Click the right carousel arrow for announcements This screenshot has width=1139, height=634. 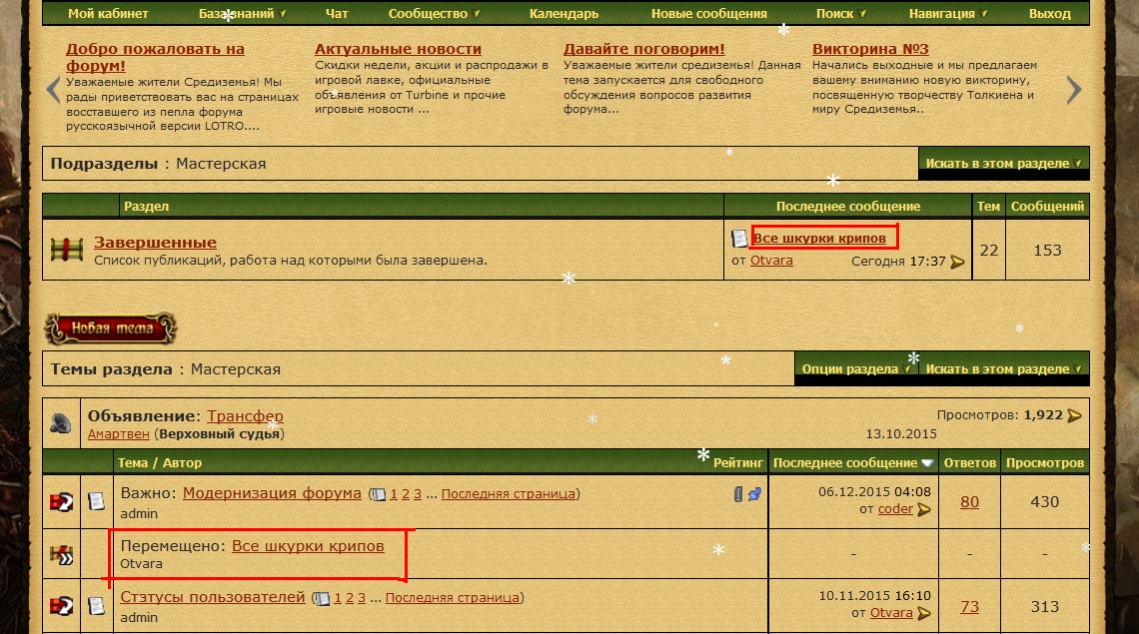(1074, 90)
